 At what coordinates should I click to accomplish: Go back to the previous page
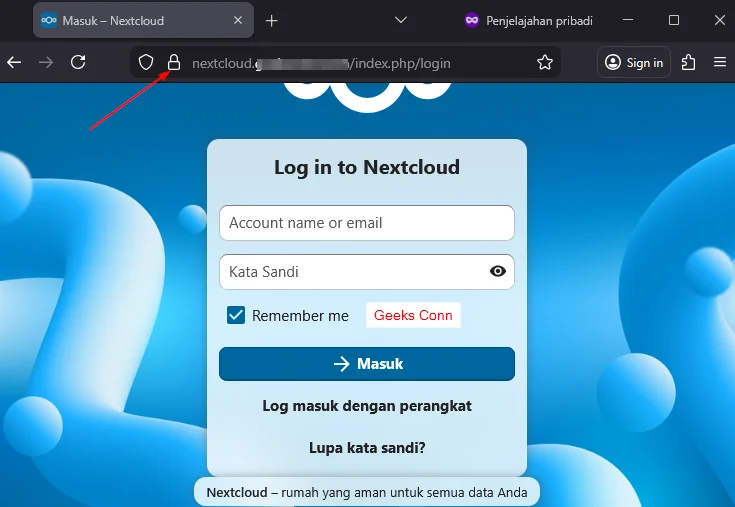(x=14, y=62)
